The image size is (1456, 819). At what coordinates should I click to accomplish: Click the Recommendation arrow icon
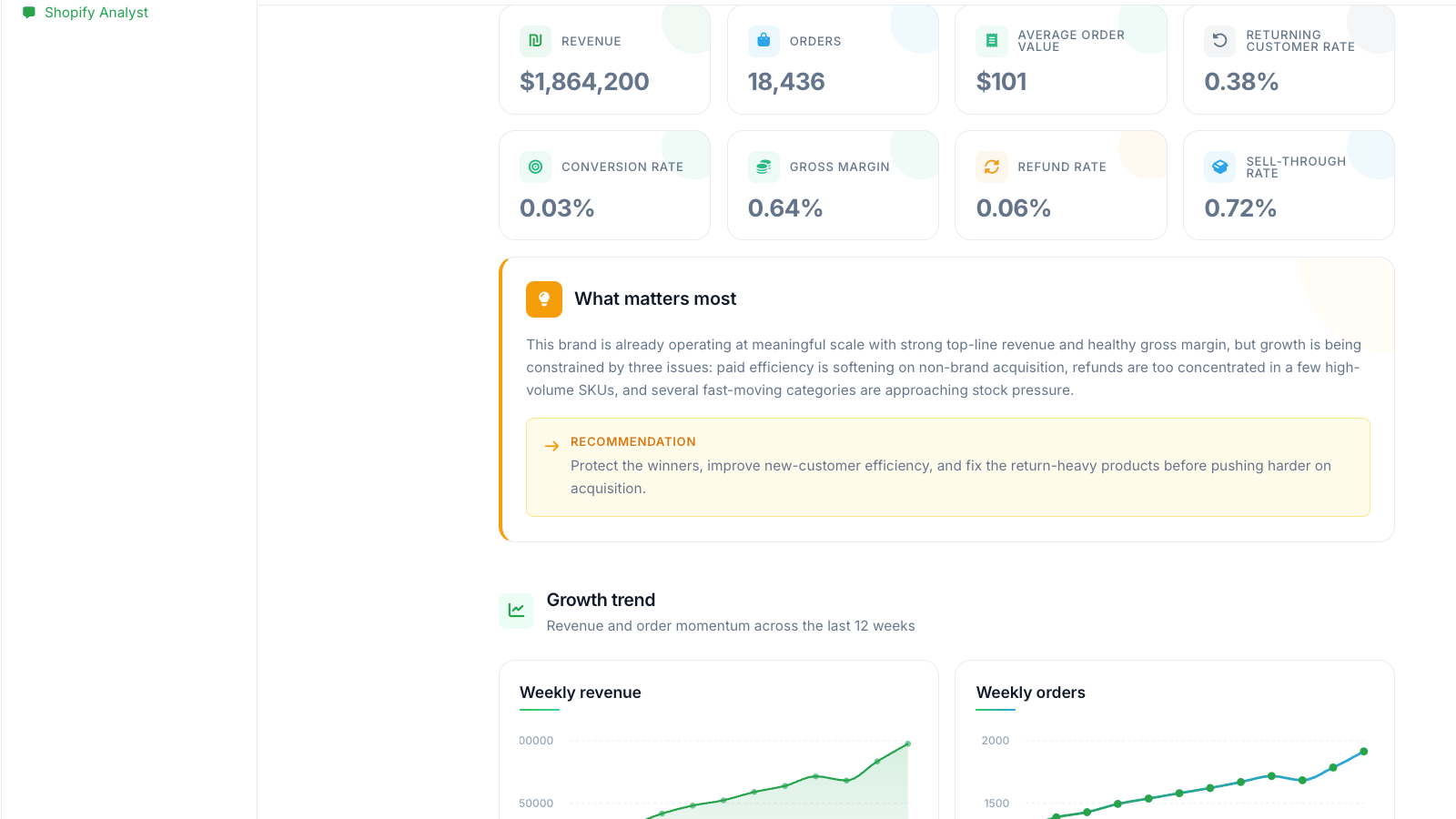coord(551,446)
